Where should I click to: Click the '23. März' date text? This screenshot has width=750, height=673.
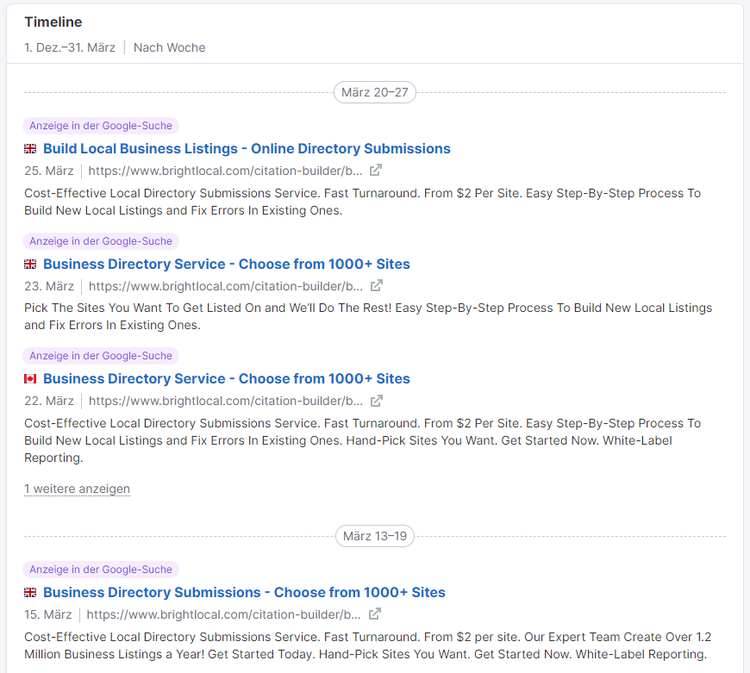pyautogui.click(x=49, y=286)
